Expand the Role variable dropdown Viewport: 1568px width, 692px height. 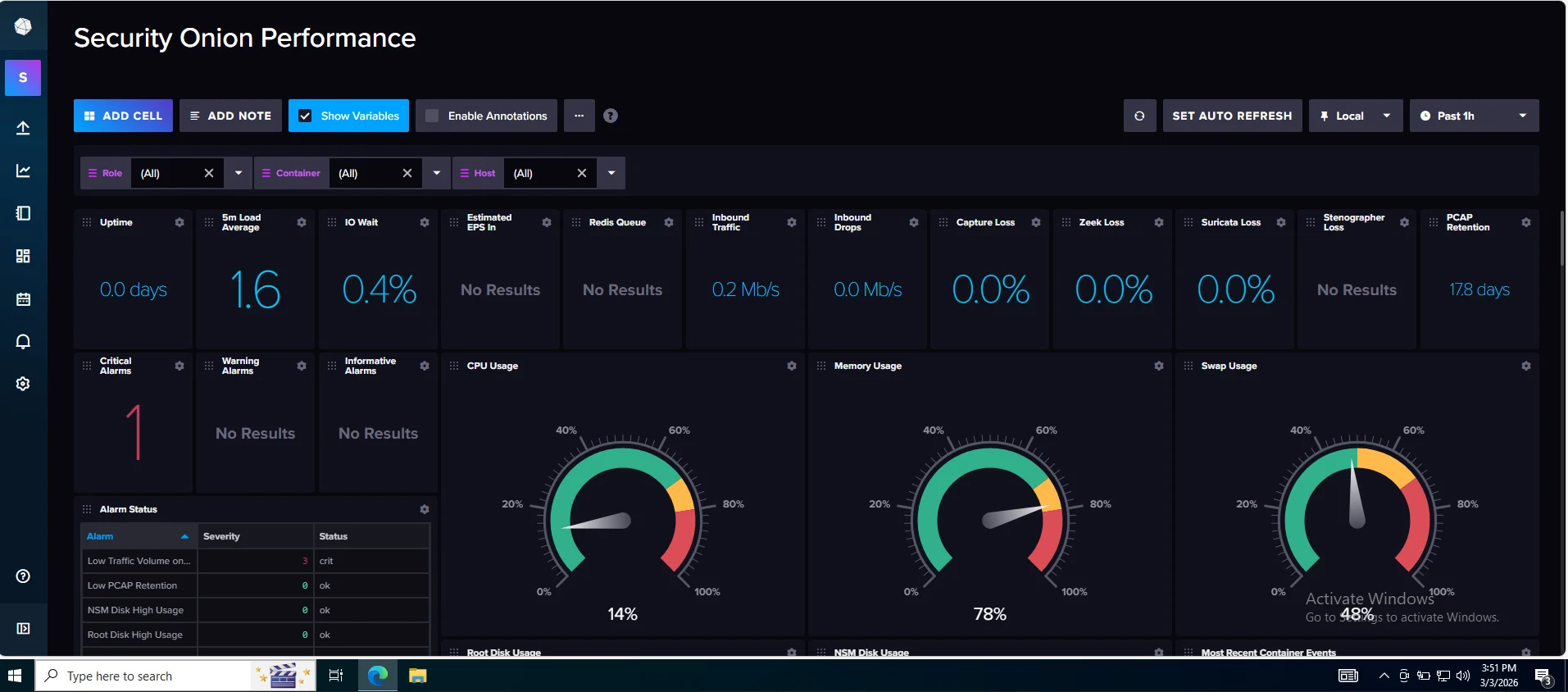coord(239,173)
